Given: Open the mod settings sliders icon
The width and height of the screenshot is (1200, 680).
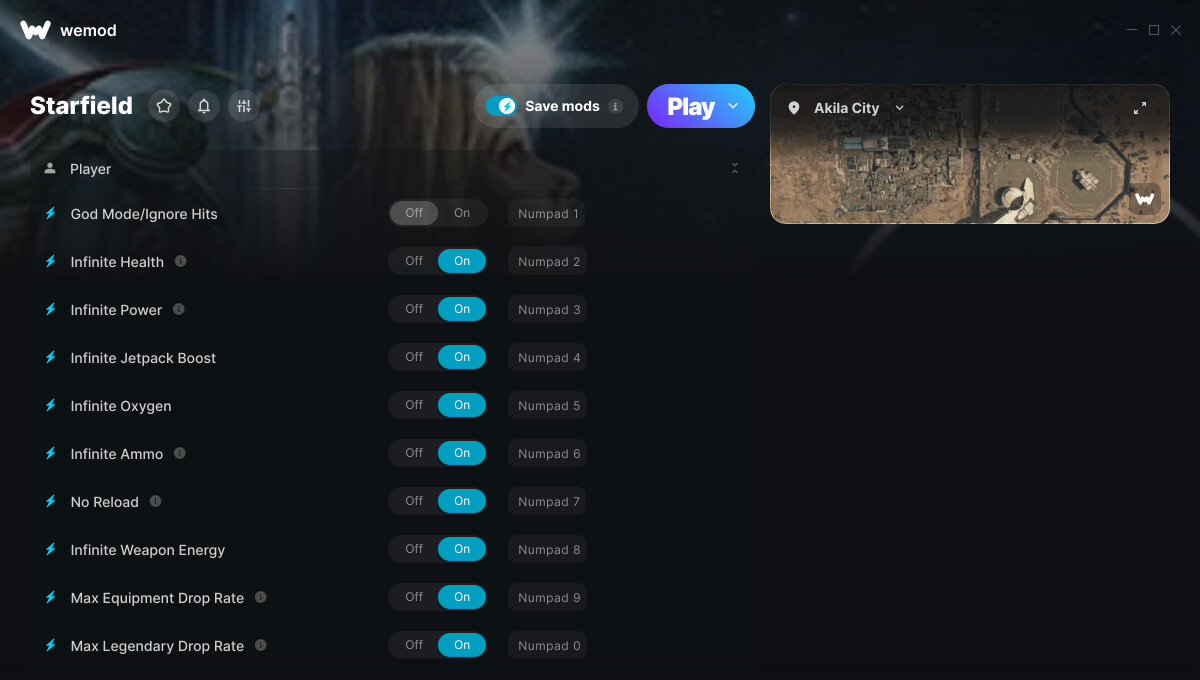Looking at the screenshot, I should (x=244, y=106).
